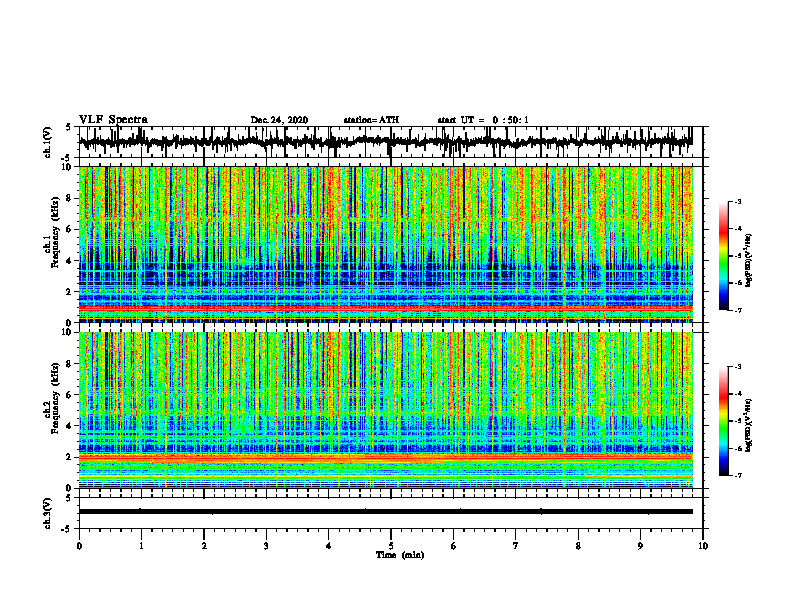Click the time axis tick label "4"
The image size is (792, 612).
coord(328,546)
